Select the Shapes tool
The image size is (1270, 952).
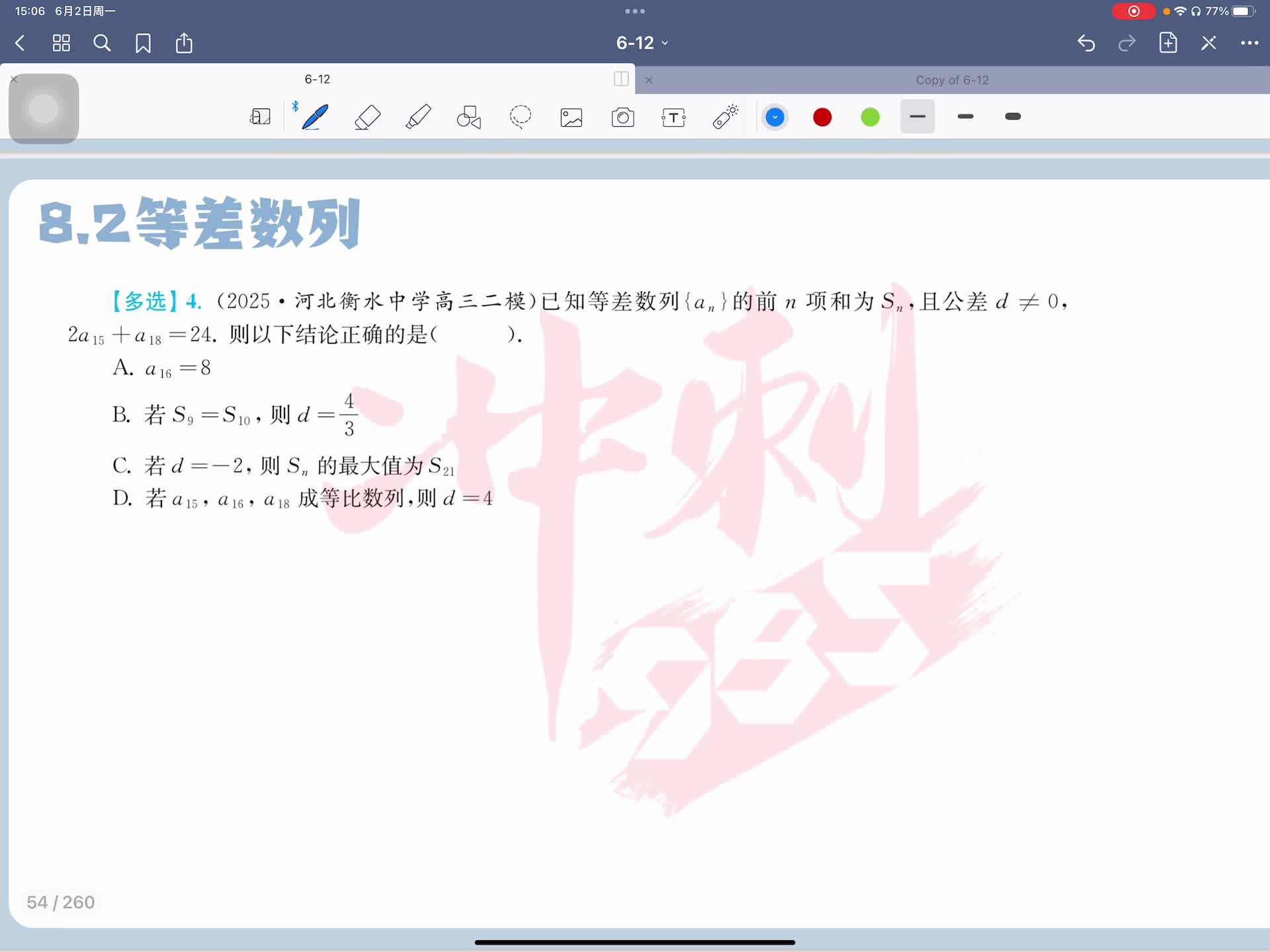469,117
